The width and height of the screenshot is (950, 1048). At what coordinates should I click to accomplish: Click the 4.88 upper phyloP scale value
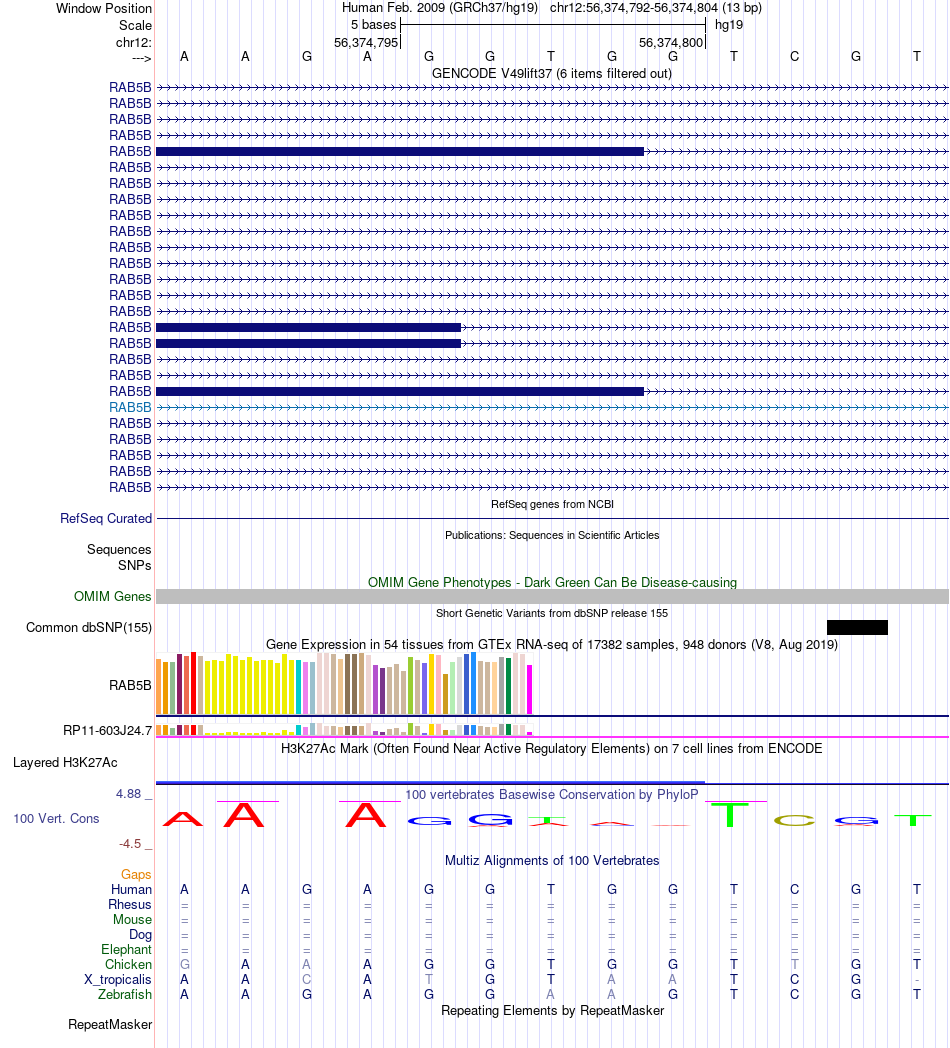click(x=128, y=794)
